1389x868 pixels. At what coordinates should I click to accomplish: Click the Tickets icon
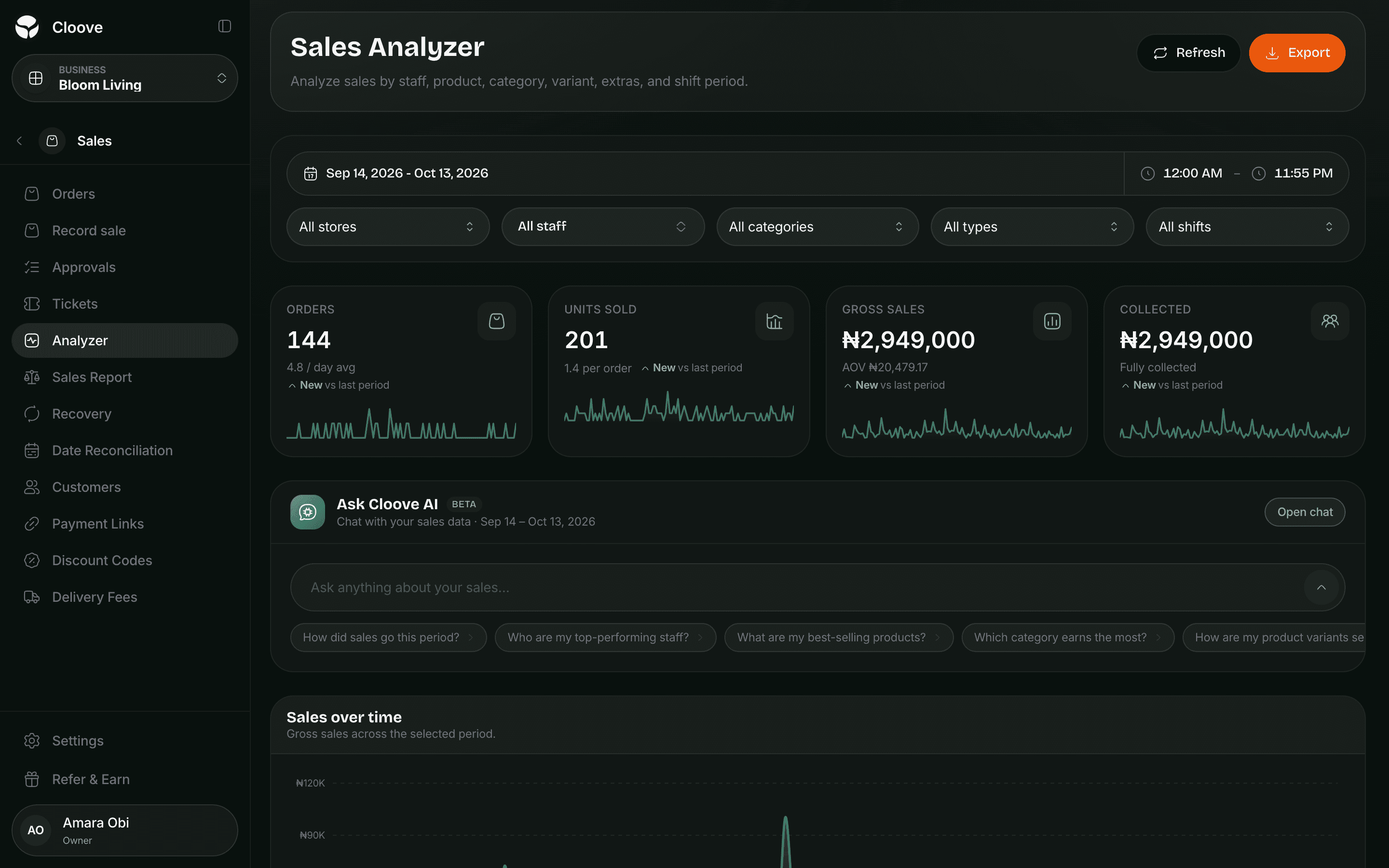point(32,304)
